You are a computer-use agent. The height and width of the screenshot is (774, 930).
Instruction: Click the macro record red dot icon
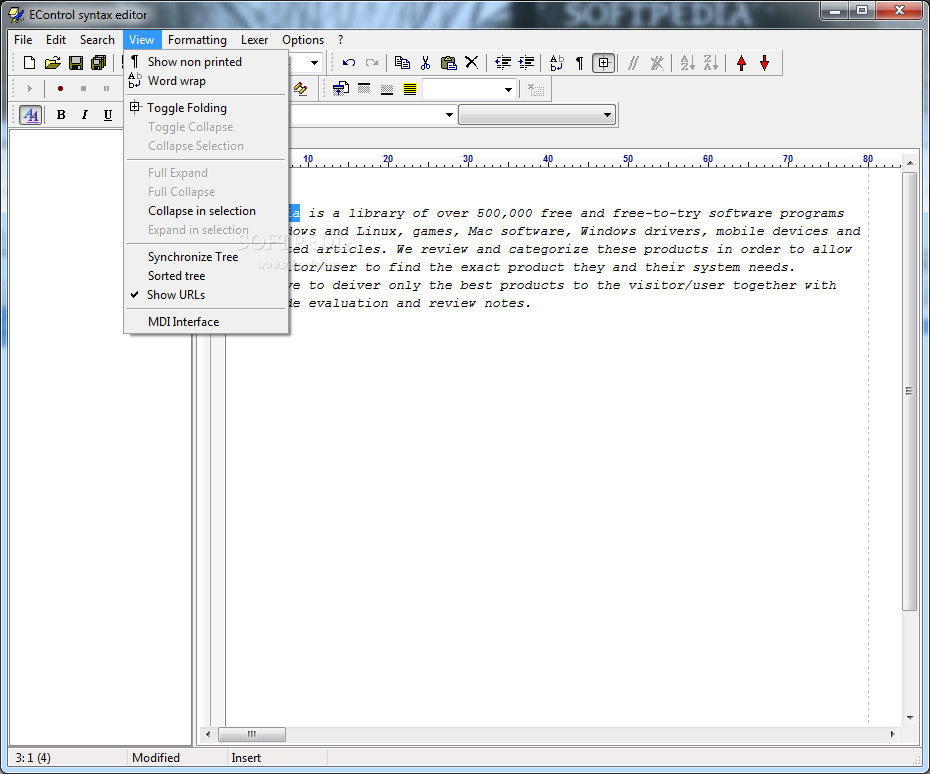(x=60, y=89)
